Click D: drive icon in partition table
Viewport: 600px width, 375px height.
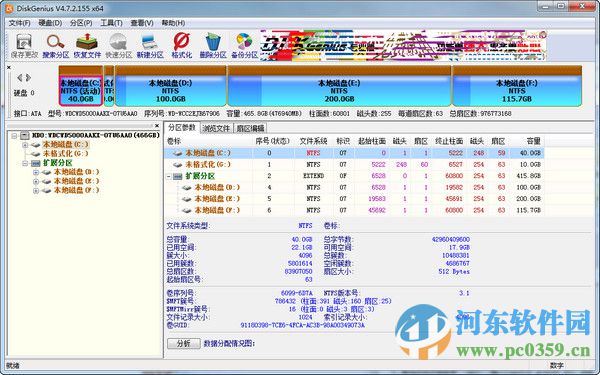click(x=186, y=188)
